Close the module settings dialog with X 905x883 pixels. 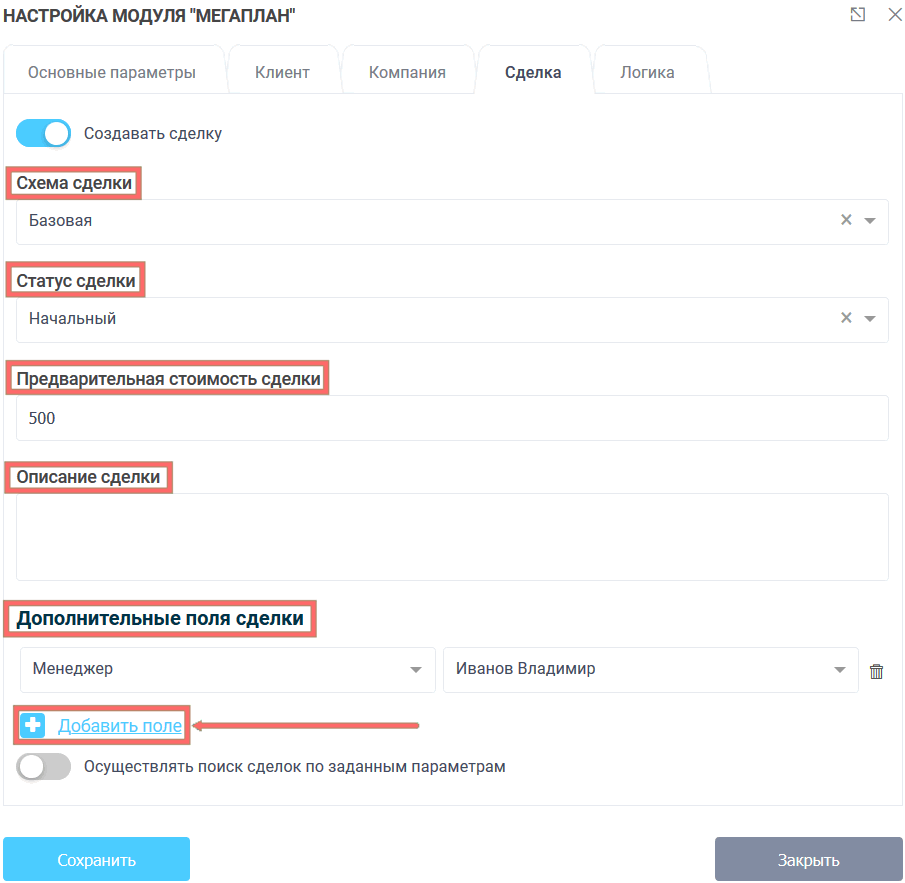pos(893,14)
